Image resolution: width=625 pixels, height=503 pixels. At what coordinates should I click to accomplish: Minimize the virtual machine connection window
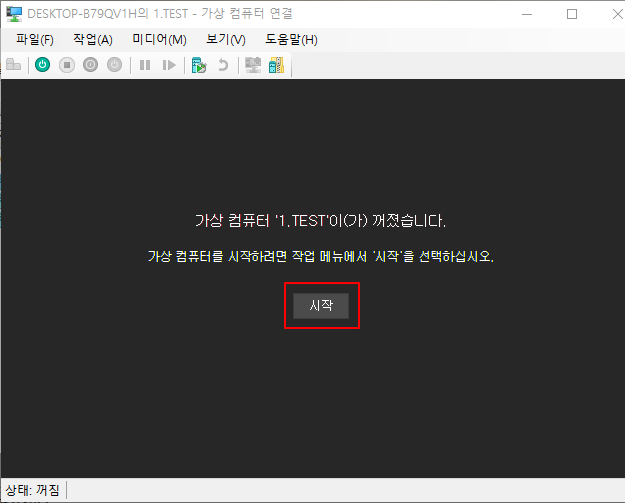[x=527, y=14]
